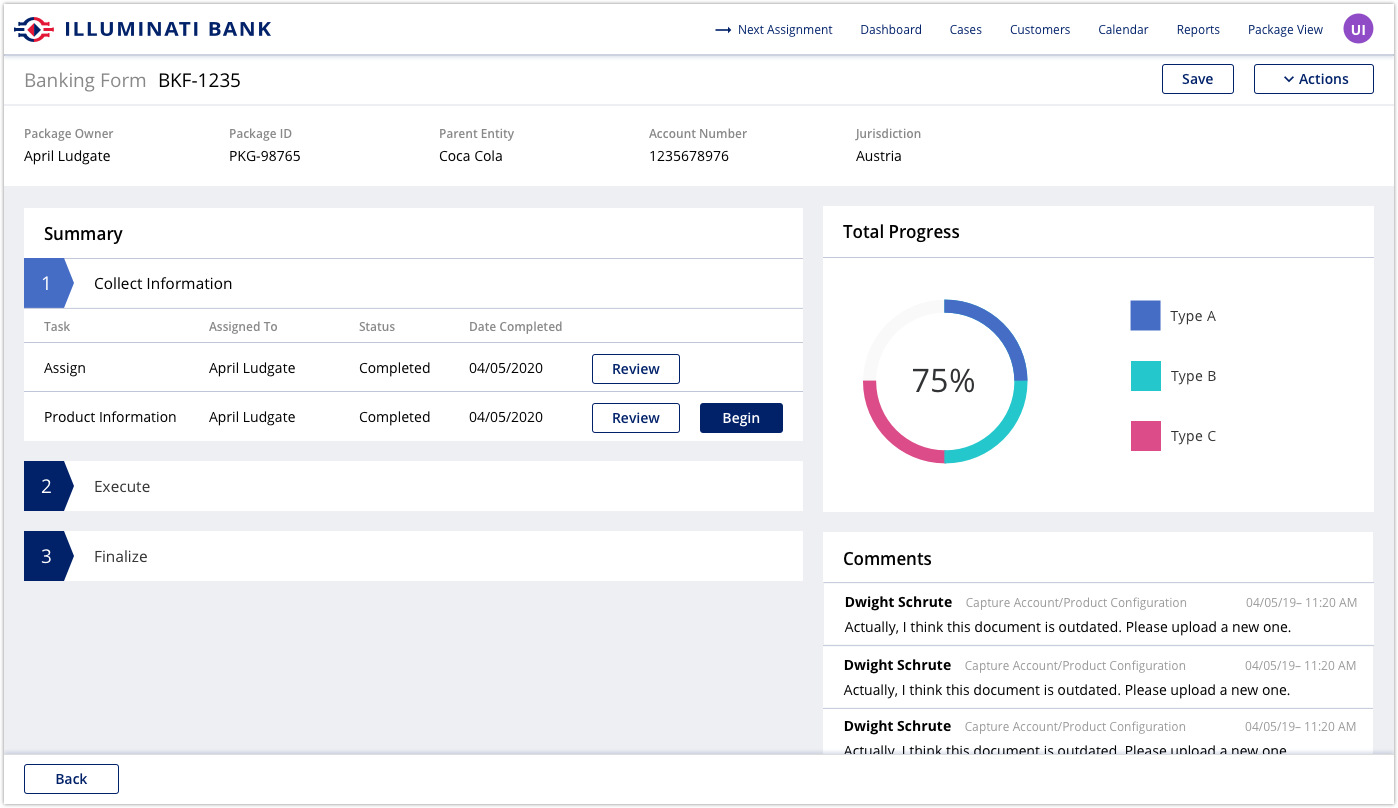Expand the Finalize section
Viewport: 1398px width, 808px height.
120,556
